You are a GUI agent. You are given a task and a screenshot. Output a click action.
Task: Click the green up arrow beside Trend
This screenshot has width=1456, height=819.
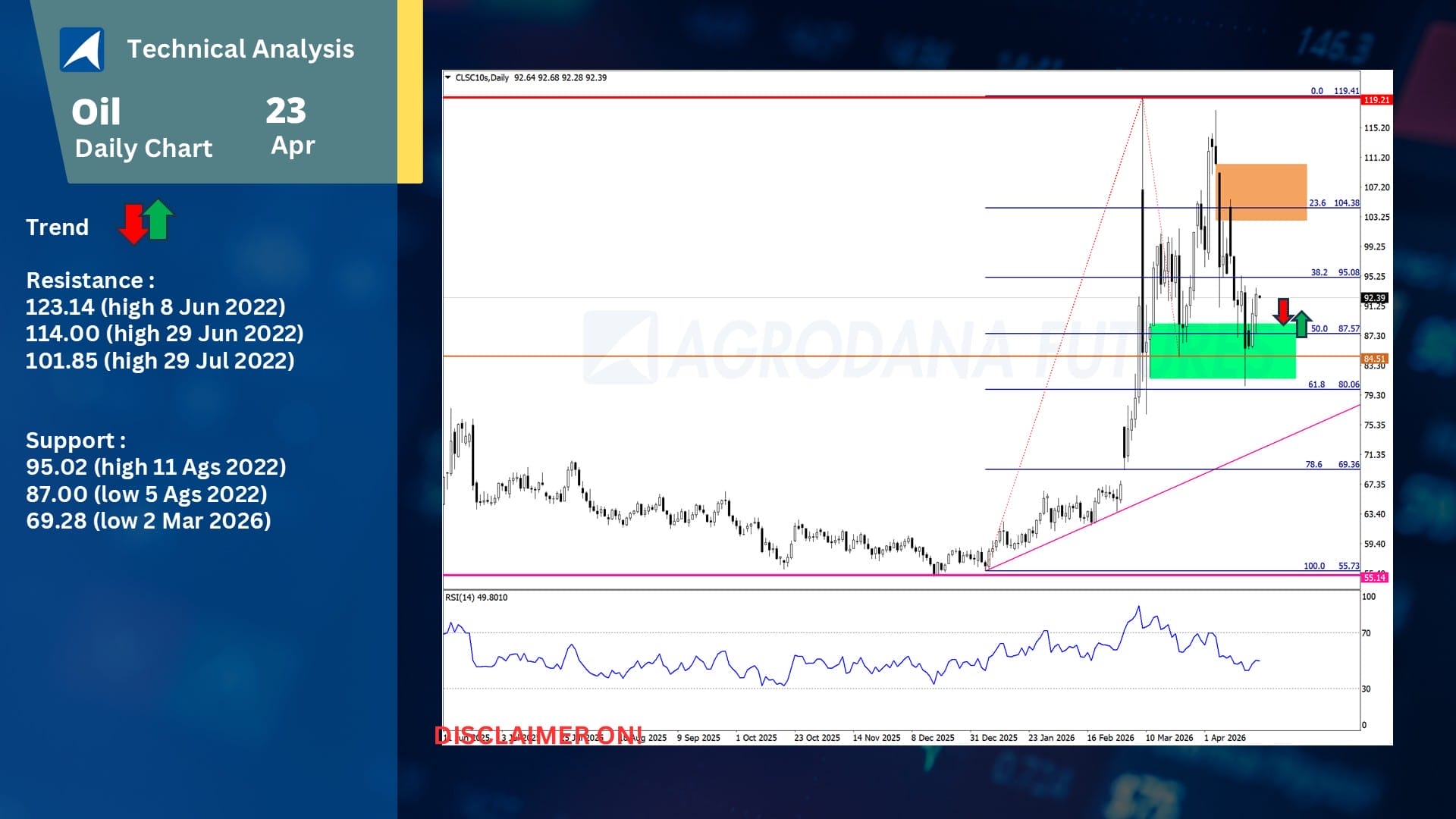pyautogui.click(x=158, y=219)
